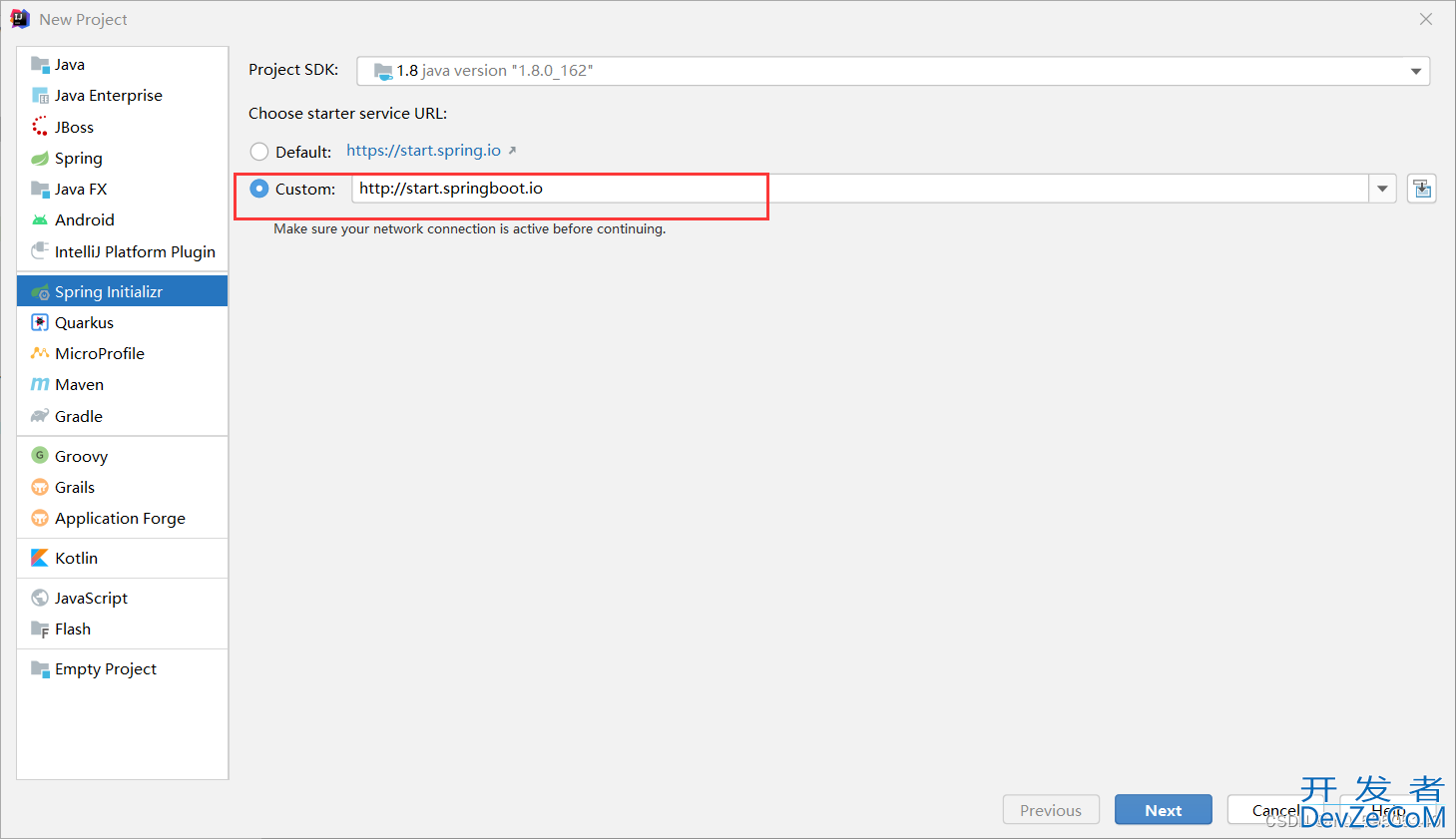The width and height of the screenshot is (1456, 839).
Task: Click the Java project type icon
Action: tap(40, 65)
